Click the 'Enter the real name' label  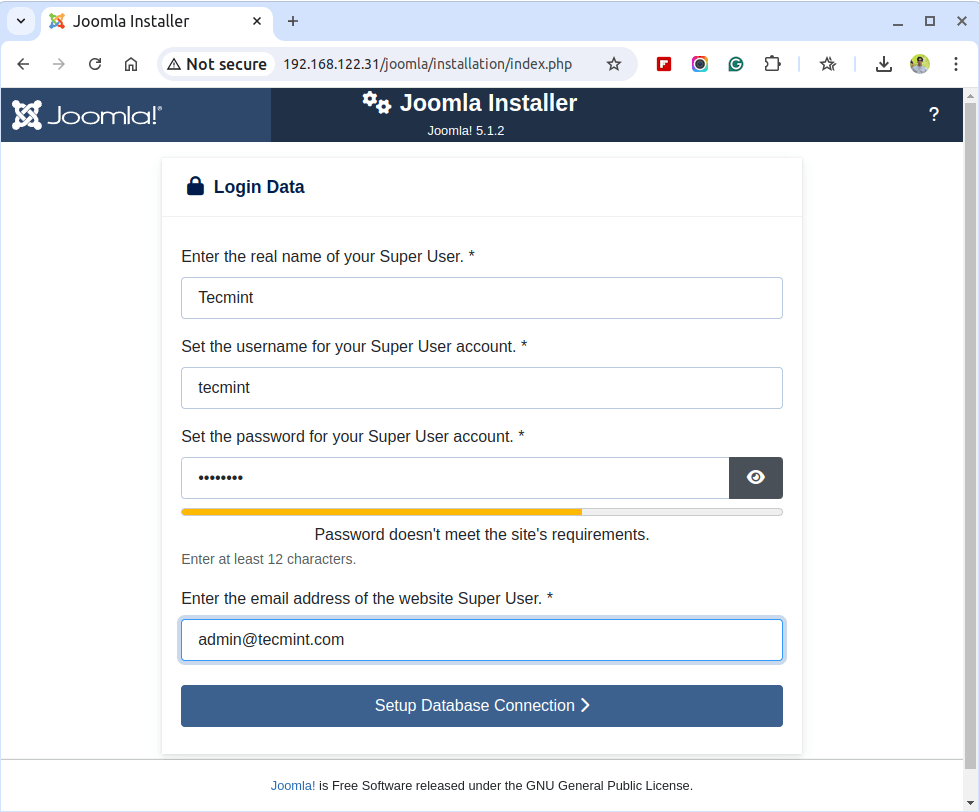pos(328,257)
